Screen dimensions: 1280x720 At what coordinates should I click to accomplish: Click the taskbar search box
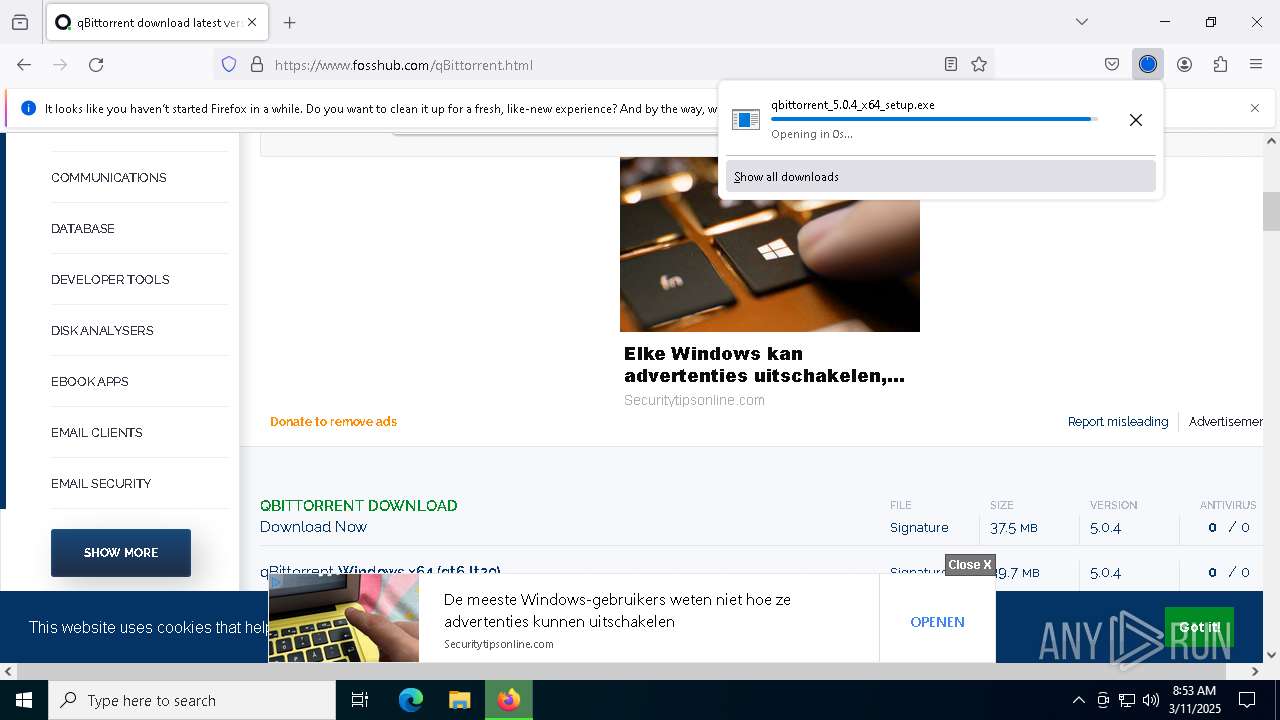[x=192, y=700]
